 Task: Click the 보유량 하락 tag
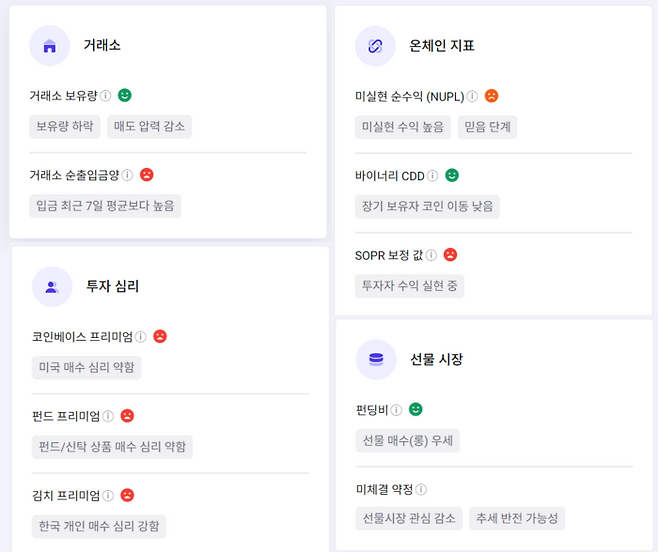click(64, 127)
